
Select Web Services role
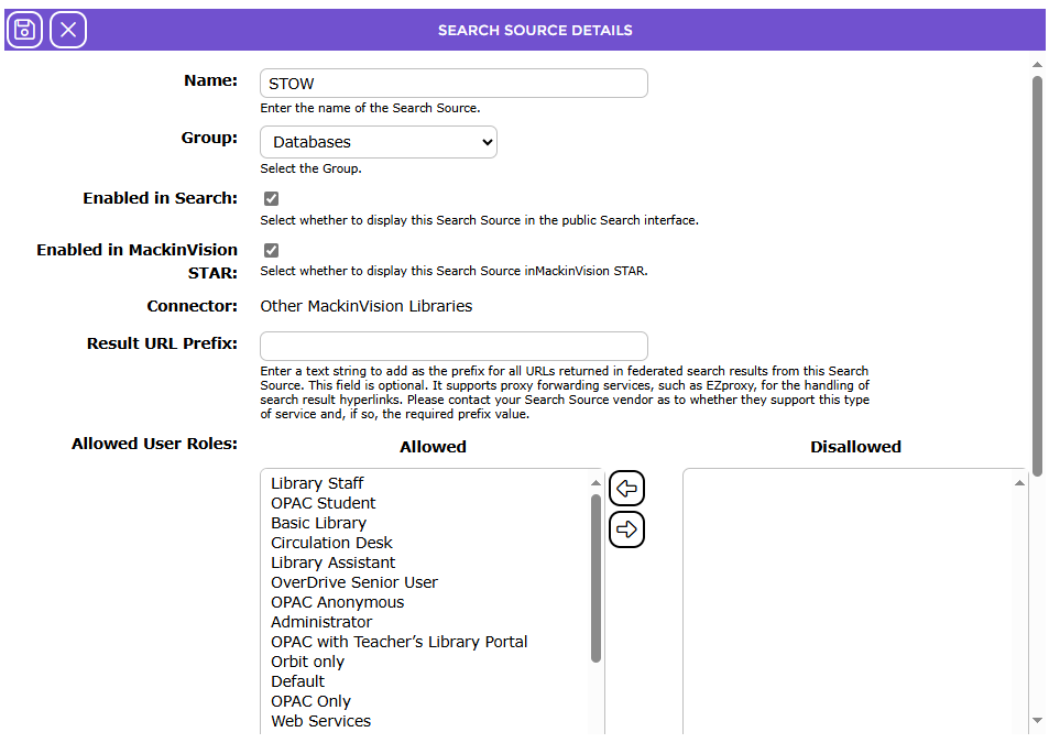tap(321, 721)
